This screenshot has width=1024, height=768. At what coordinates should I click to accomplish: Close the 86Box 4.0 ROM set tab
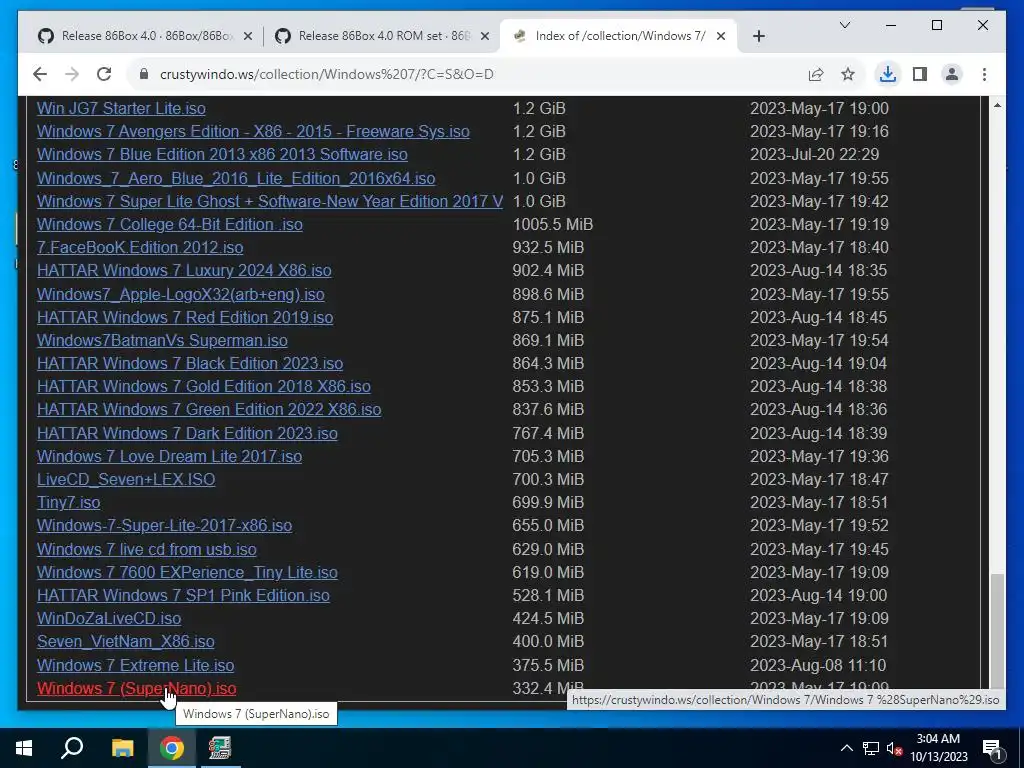485,36
